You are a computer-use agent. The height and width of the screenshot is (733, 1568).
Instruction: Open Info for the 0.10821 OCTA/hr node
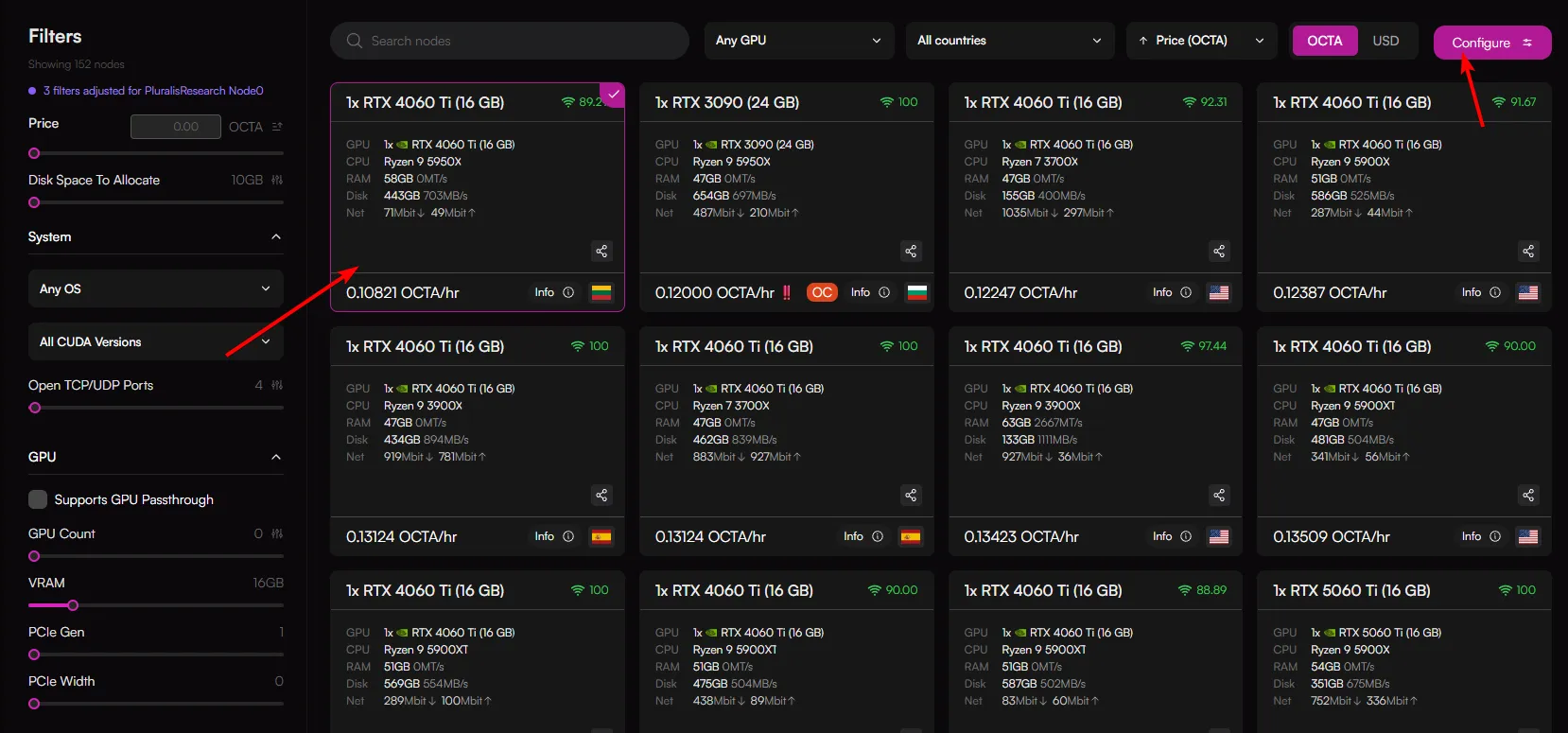pyautogui.click(x=554, y=292)
